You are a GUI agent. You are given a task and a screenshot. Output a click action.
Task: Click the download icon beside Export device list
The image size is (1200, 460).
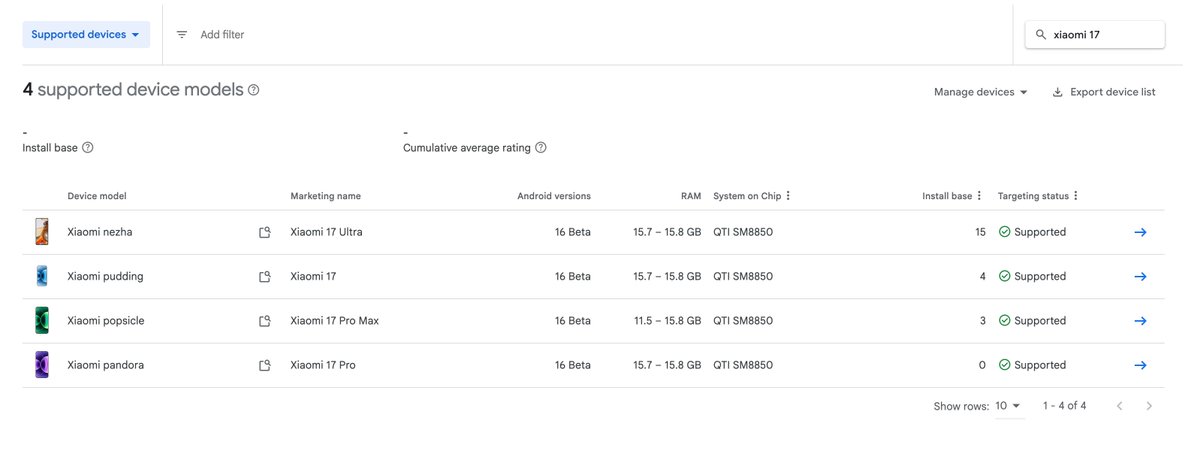pyautogui.click(x=1058, y=92)
